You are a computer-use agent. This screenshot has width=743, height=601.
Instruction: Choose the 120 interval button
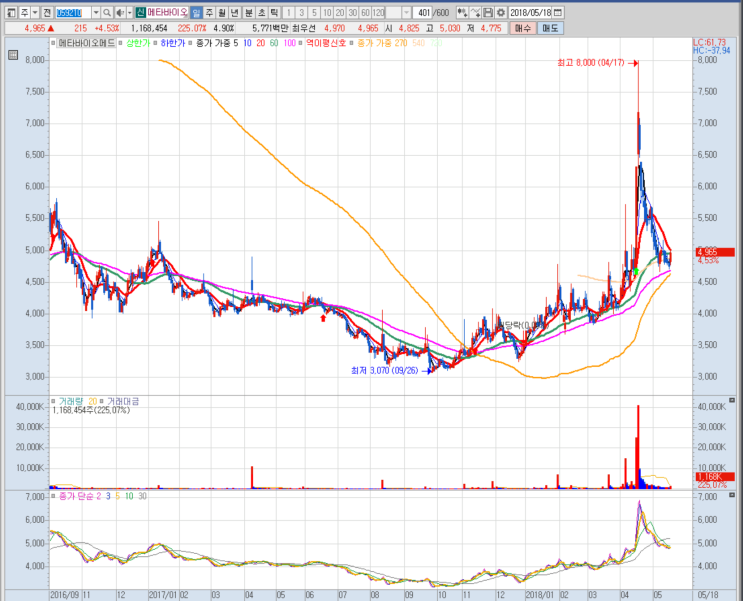coord(378,13)
